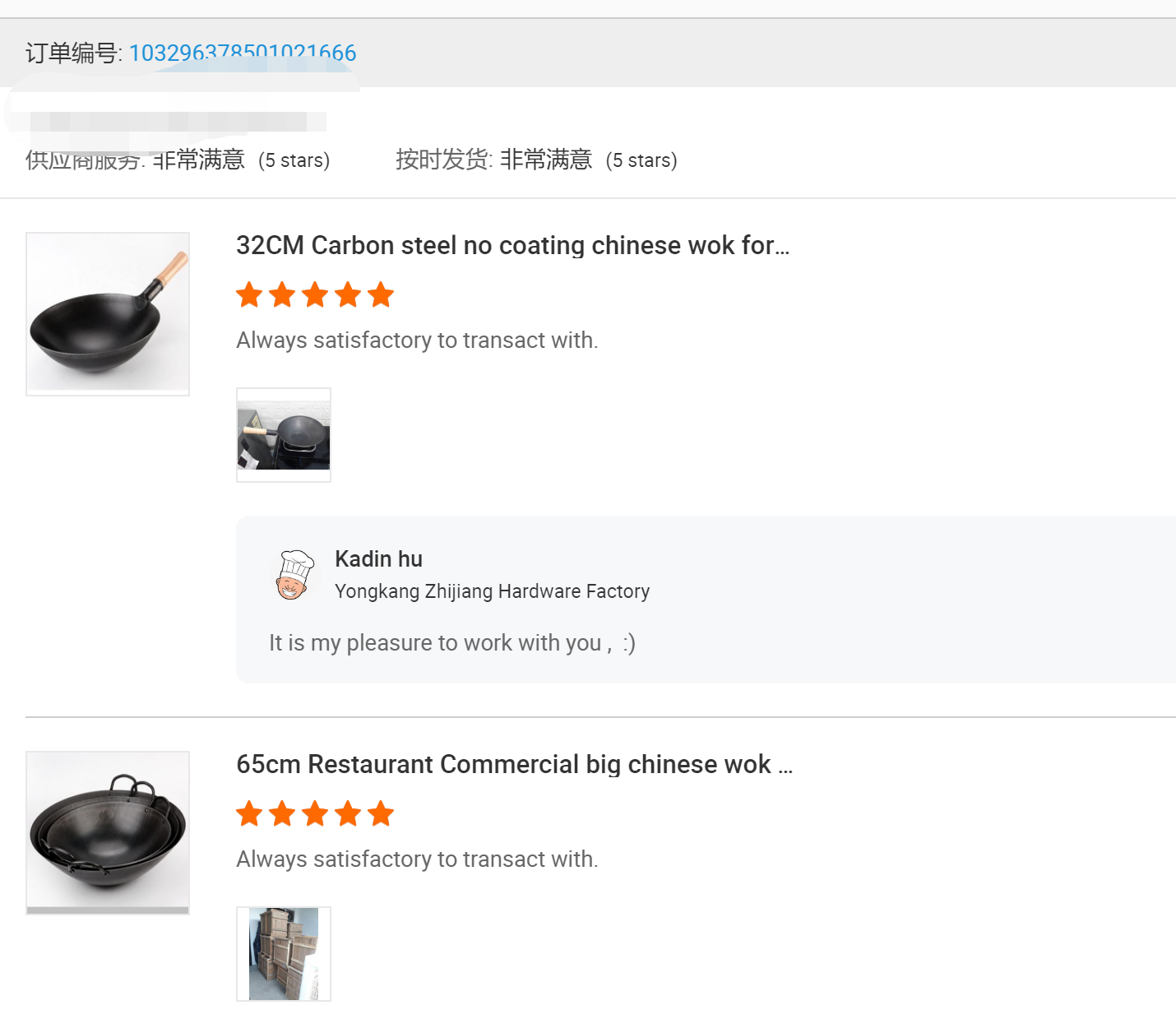Screen dimensions: 1176x1019
Task: Open the 32CM Carbon steel wok title
Action: point(512,245)
